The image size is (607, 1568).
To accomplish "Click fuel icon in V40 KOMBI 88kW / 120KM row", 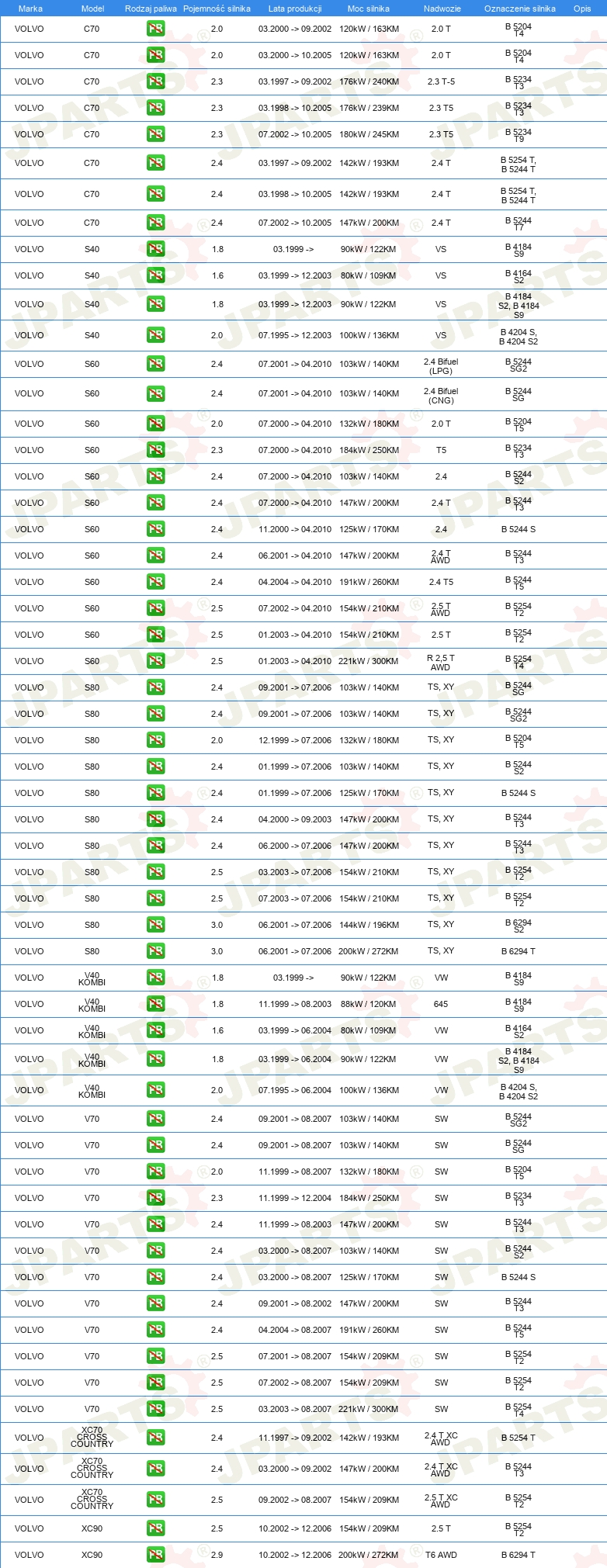I will point(156,1004).
